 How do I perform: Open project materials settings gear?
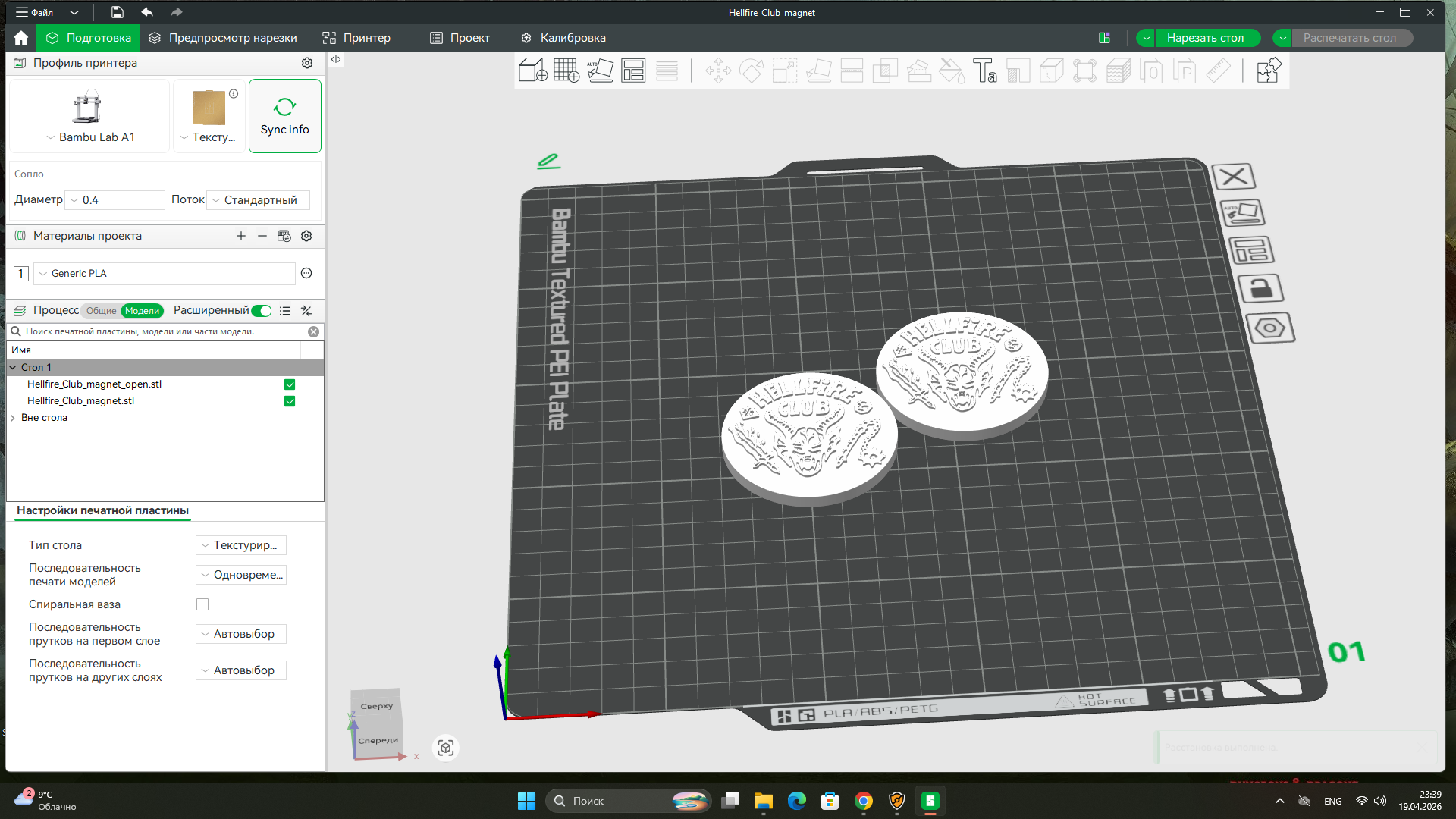pyautogui.click(x=306, y=236)
